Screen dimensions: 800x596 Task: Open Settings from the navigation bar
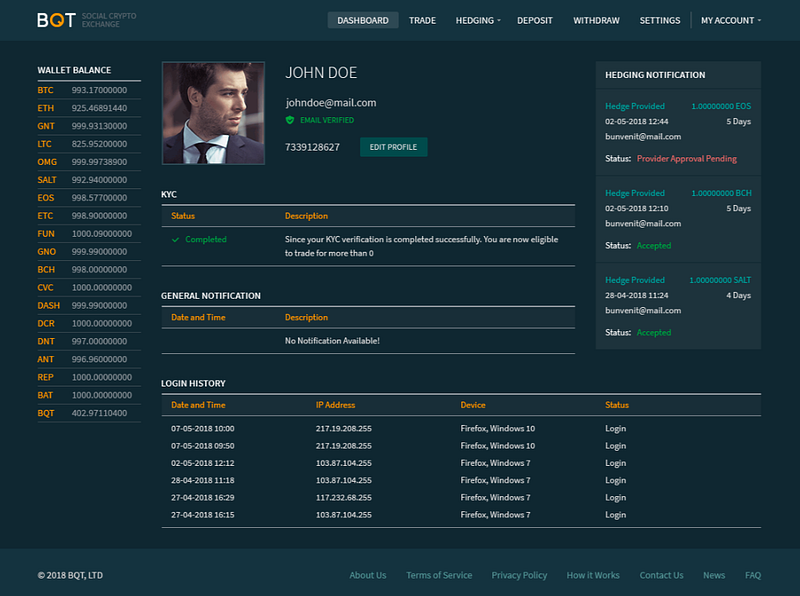click(660, 20)
